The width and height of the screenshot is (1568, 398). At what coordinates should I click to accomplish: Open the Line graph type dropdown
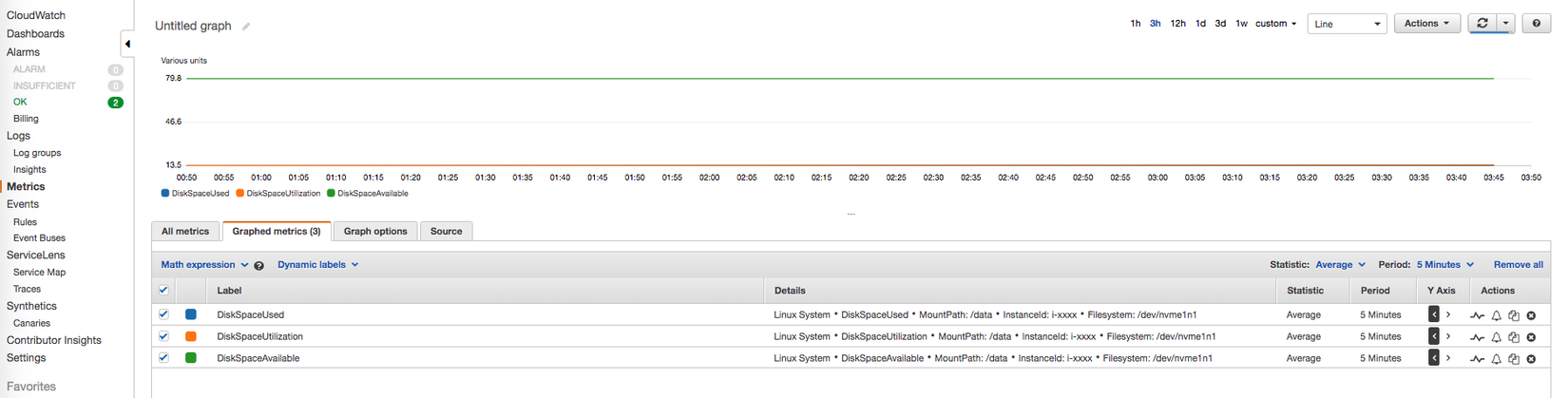[x=1348, y=24]
